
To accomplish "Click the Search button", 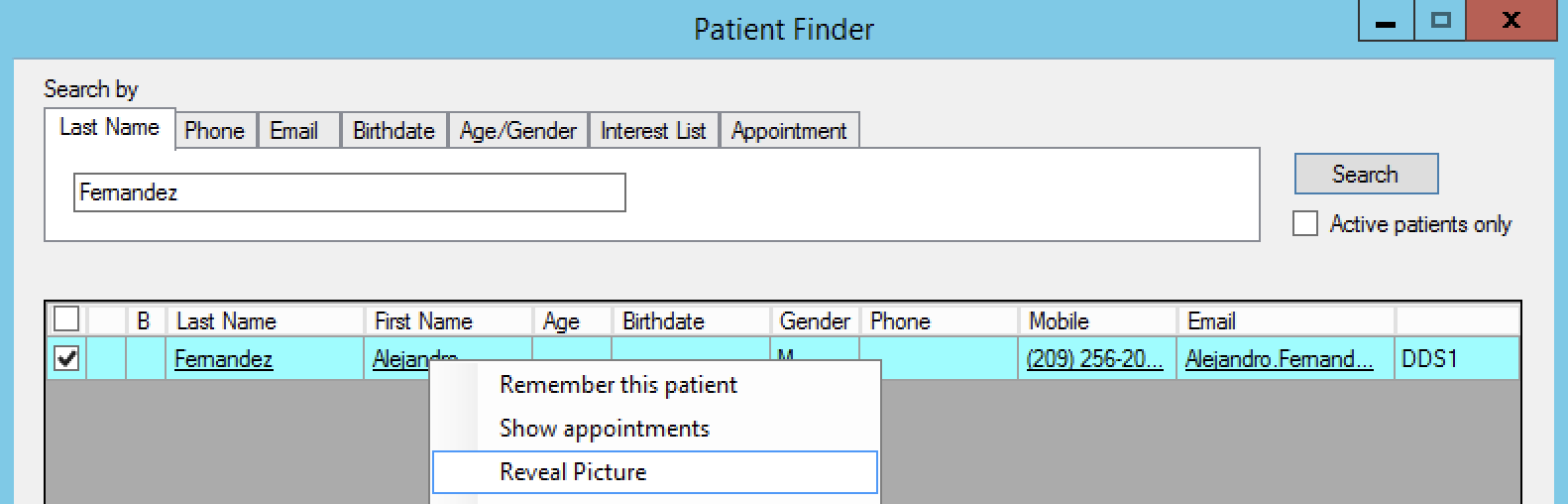I will pos(1365,175).
